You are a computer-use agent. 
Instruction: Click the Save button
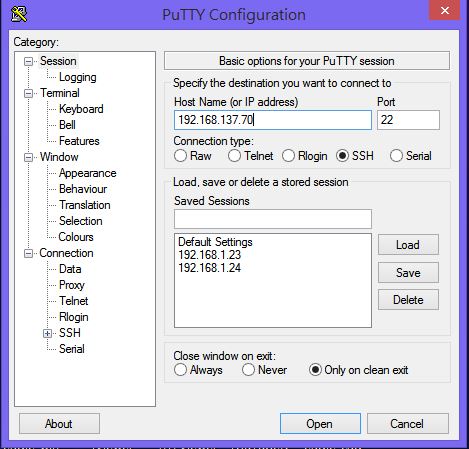pos(408,273)
